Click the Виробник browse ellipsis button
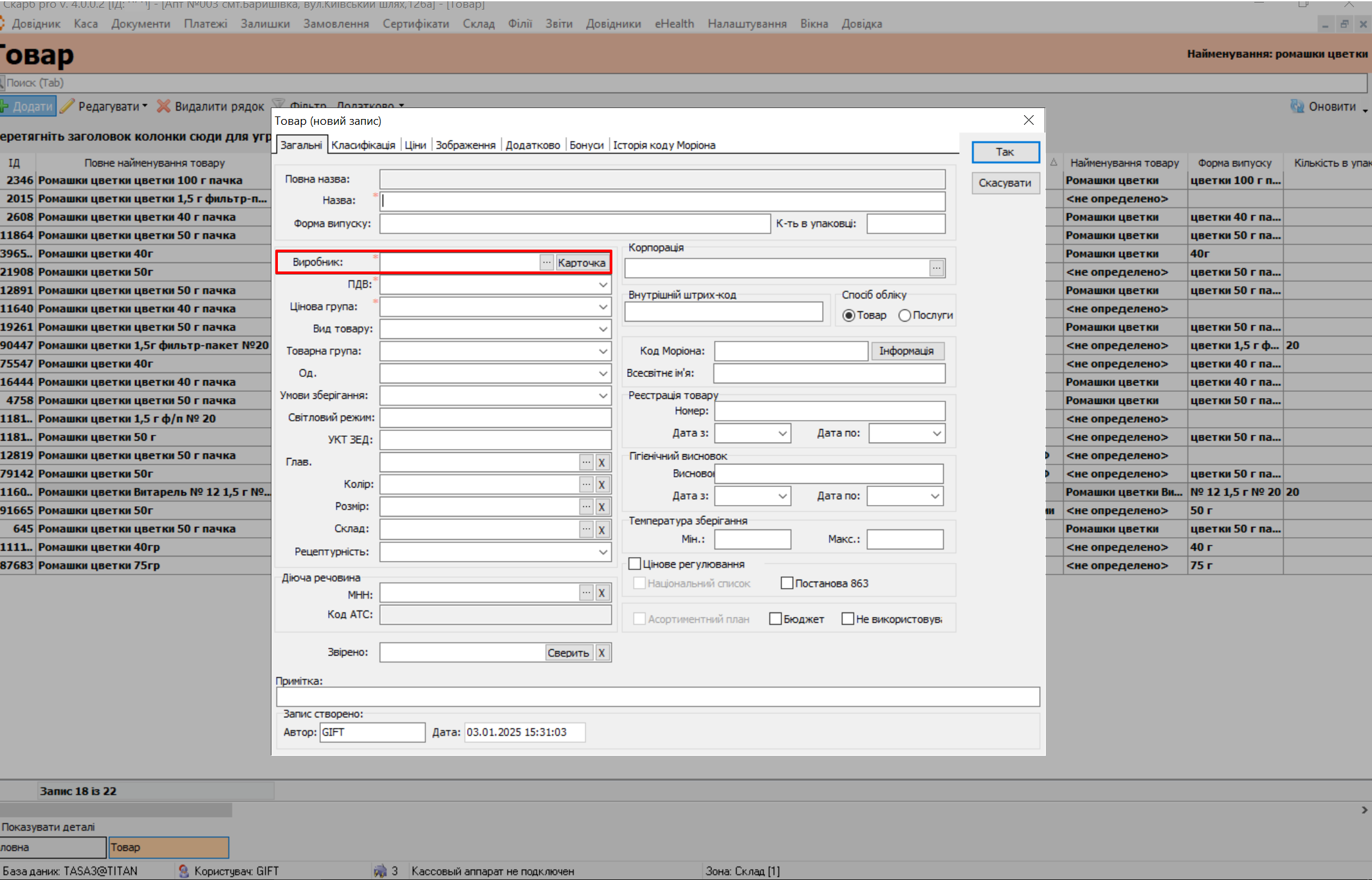This screenshot has height=880, width=1372. click(x=546, y=262)
